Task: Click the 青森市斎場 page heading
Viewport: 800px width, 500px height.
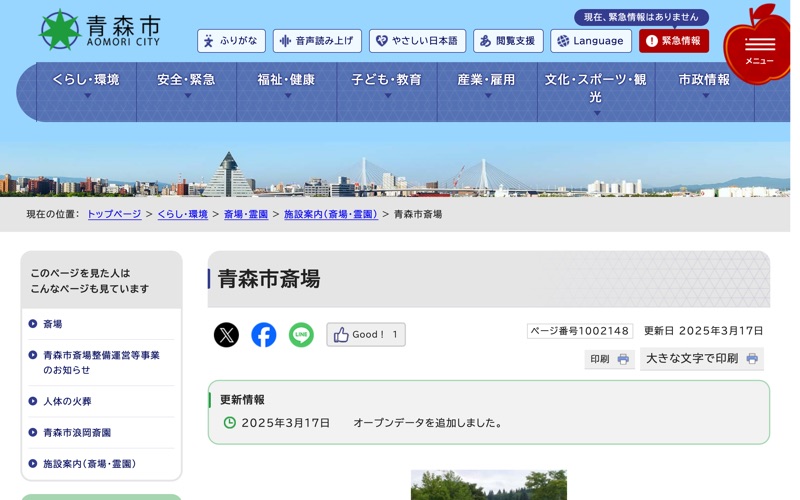Action: [x=269, y=279]
